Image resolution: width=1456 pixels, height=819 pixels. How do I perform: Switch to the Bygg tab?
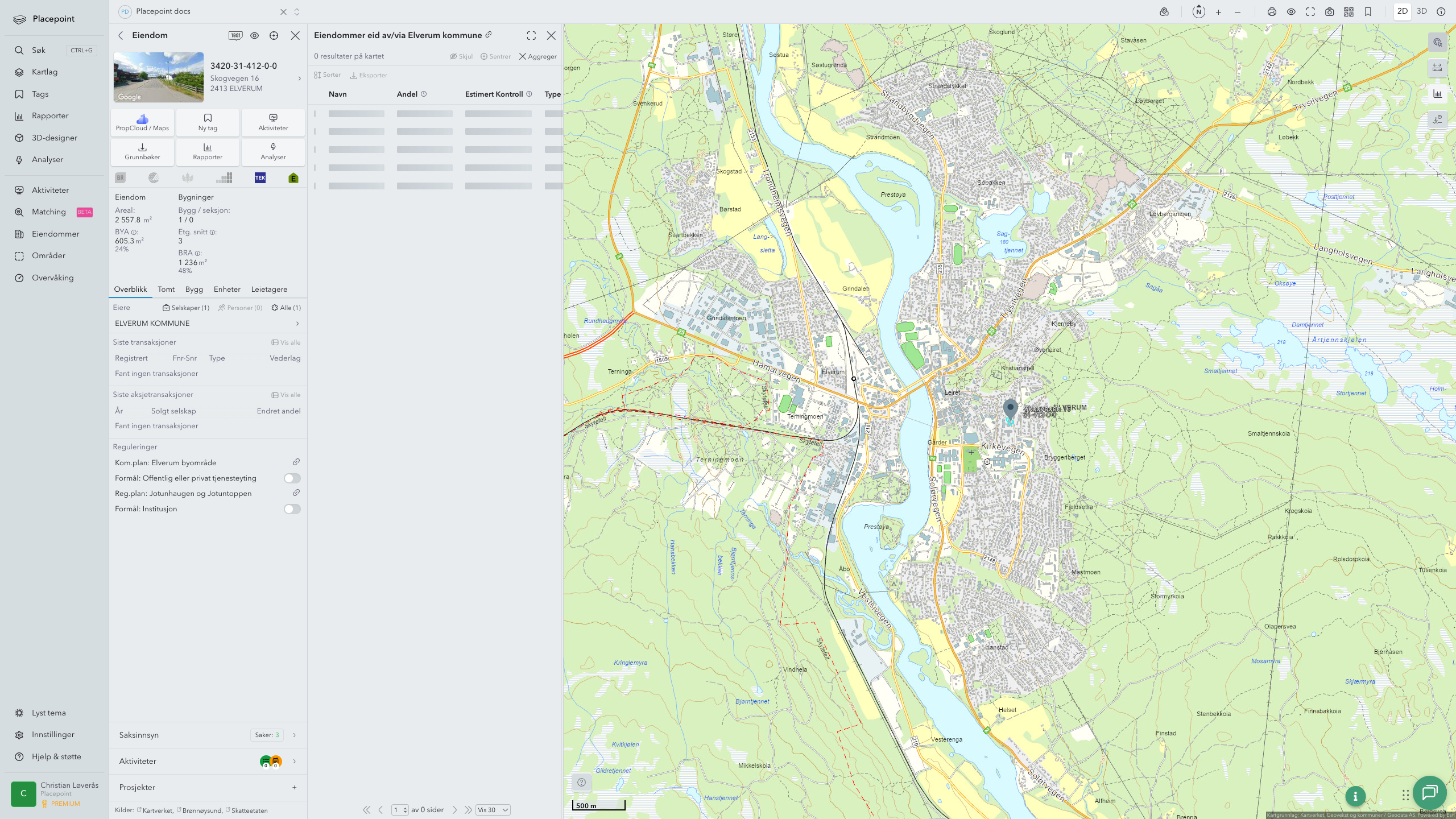point(194,289)
